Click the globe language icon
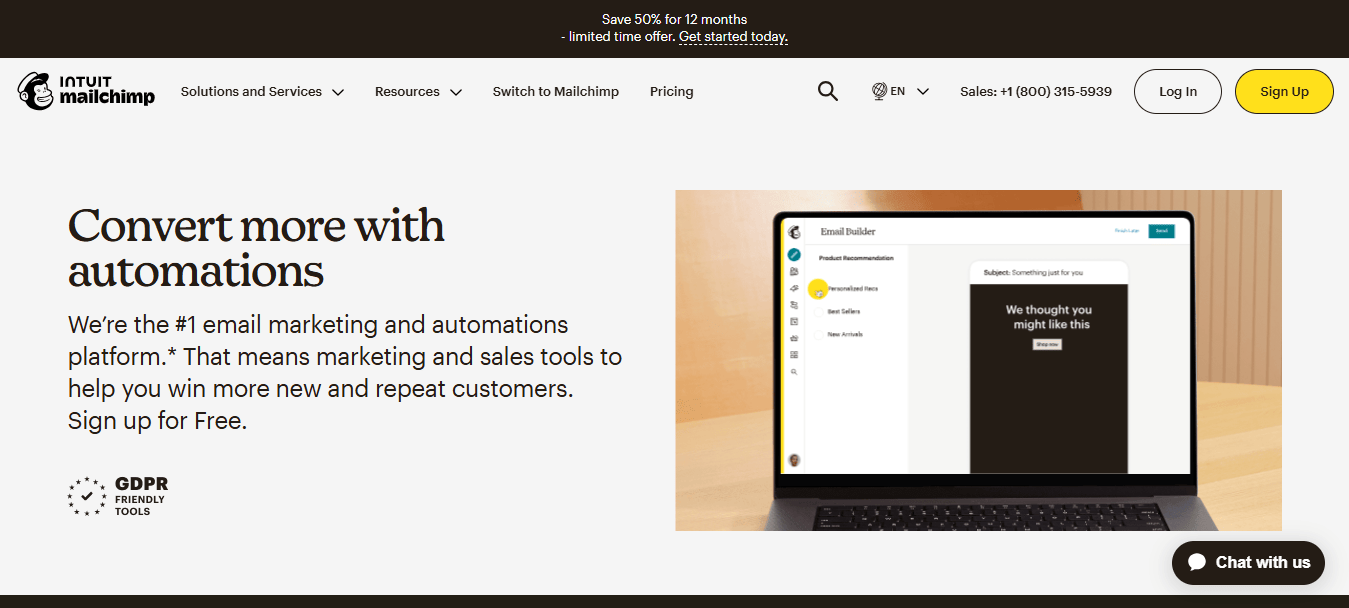The width and height of the screenshot is (1349, 608). tap(879, 91)
